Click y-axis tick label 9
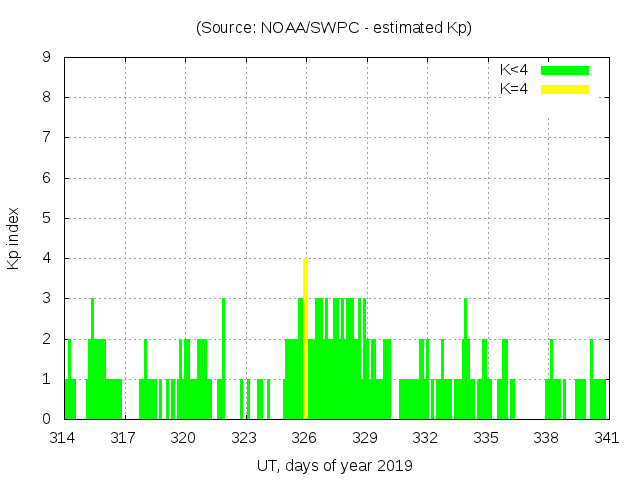The width and height of the screenshot is (640, 480). (47, 58)
